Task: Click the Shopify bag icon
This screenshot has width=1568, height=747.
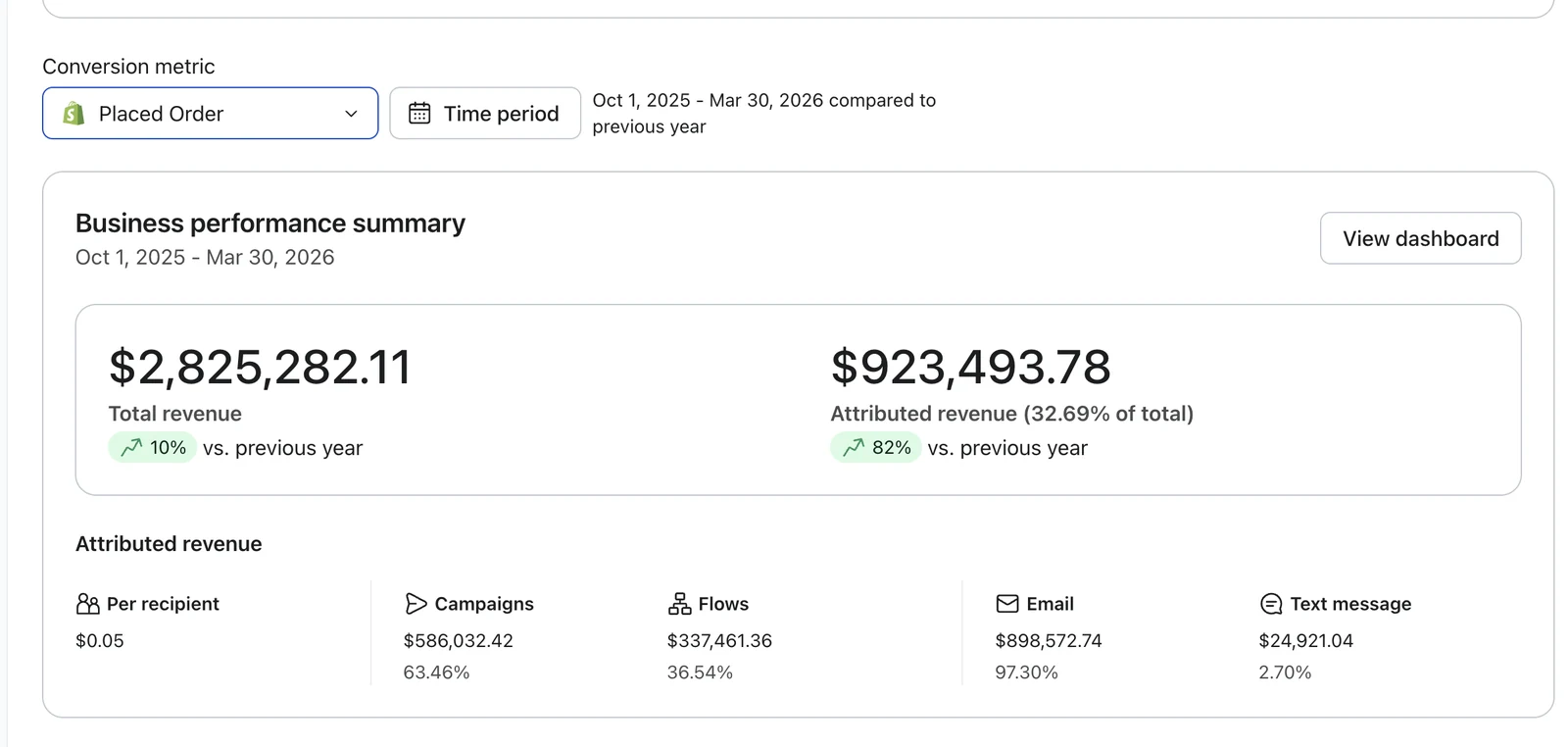Action: pos(73,114)
